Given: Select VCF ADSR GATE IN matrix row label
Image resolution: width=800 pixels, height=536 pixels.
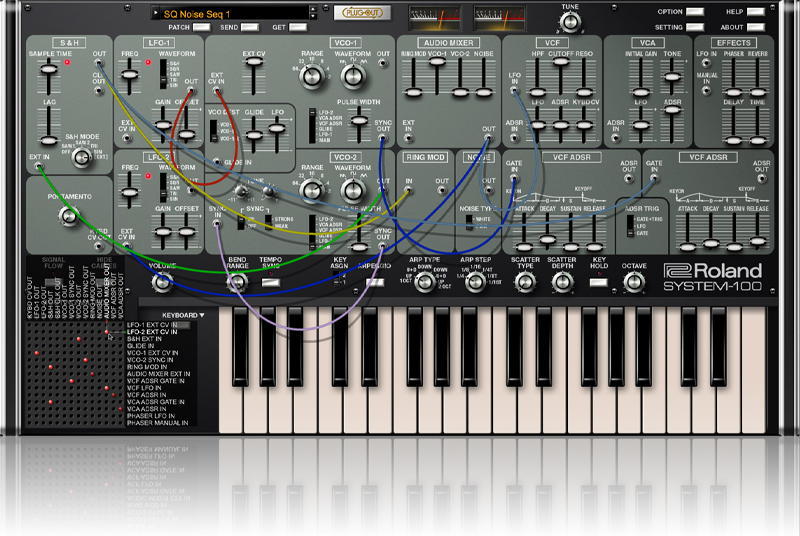Looking at the screenshot, I should tap(156, 381).
